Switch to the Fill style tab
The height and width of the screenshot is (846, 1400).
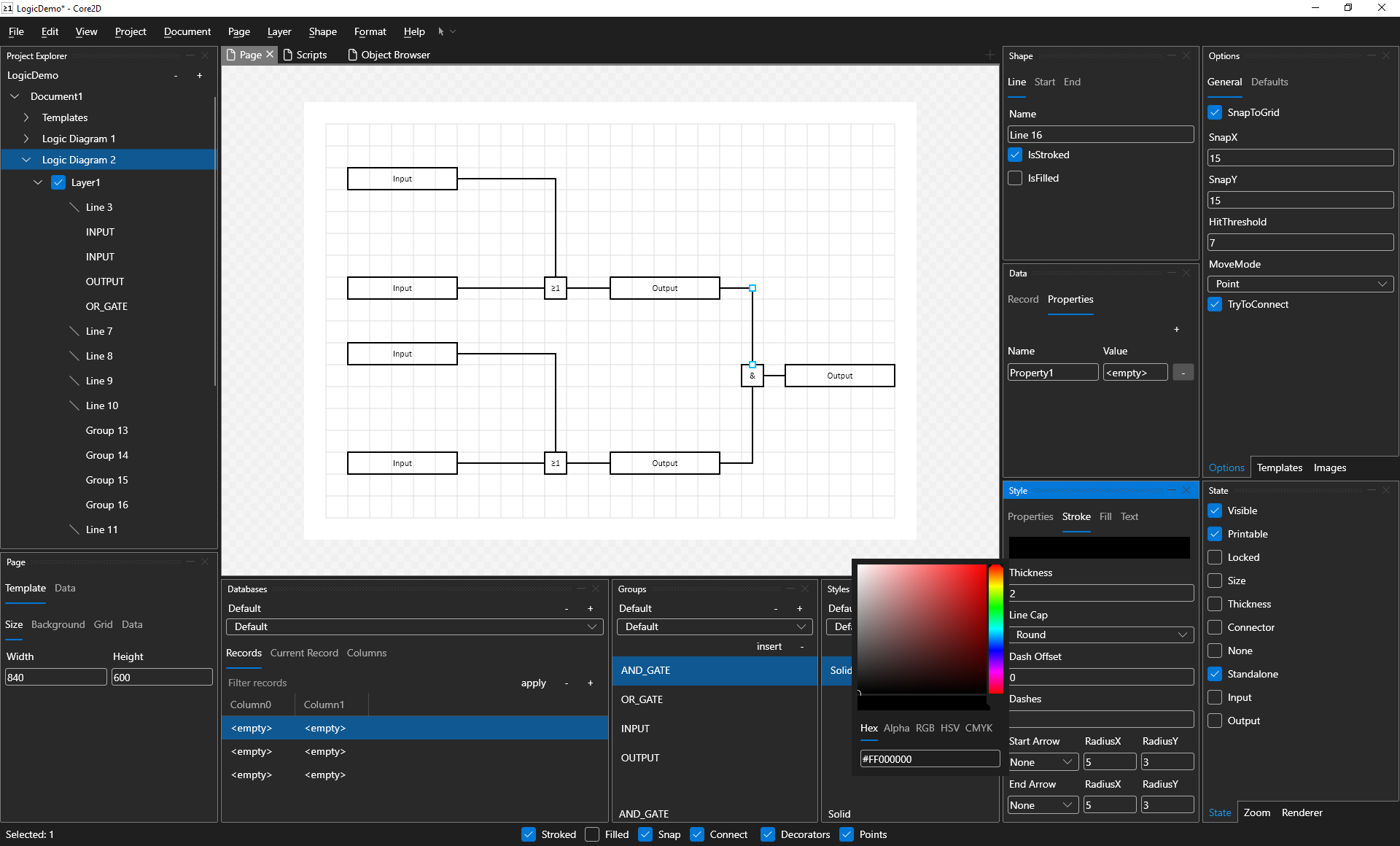coord(1105,516)
